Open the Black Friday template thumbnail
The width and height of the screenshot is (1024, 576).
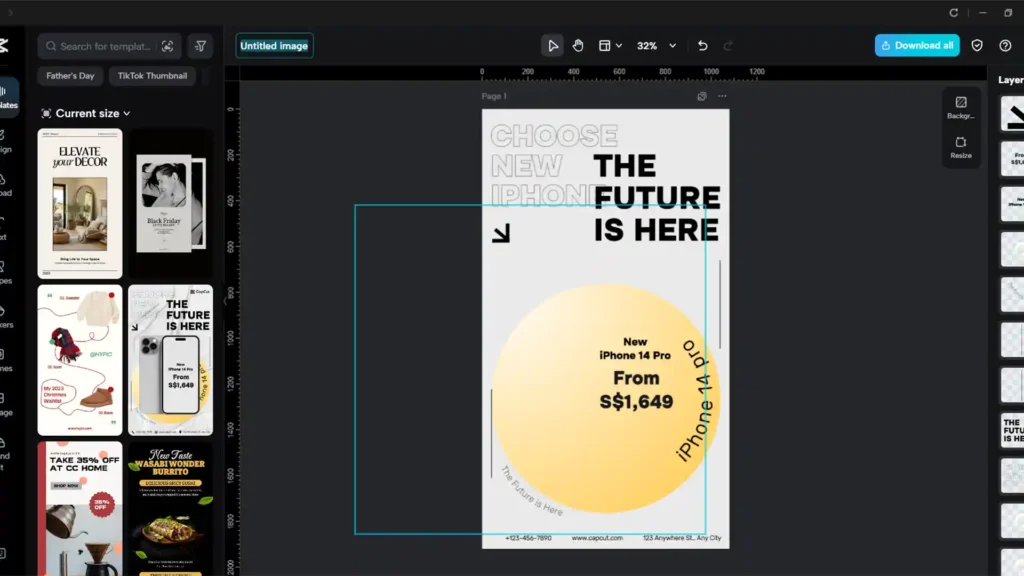click(170, 204)
